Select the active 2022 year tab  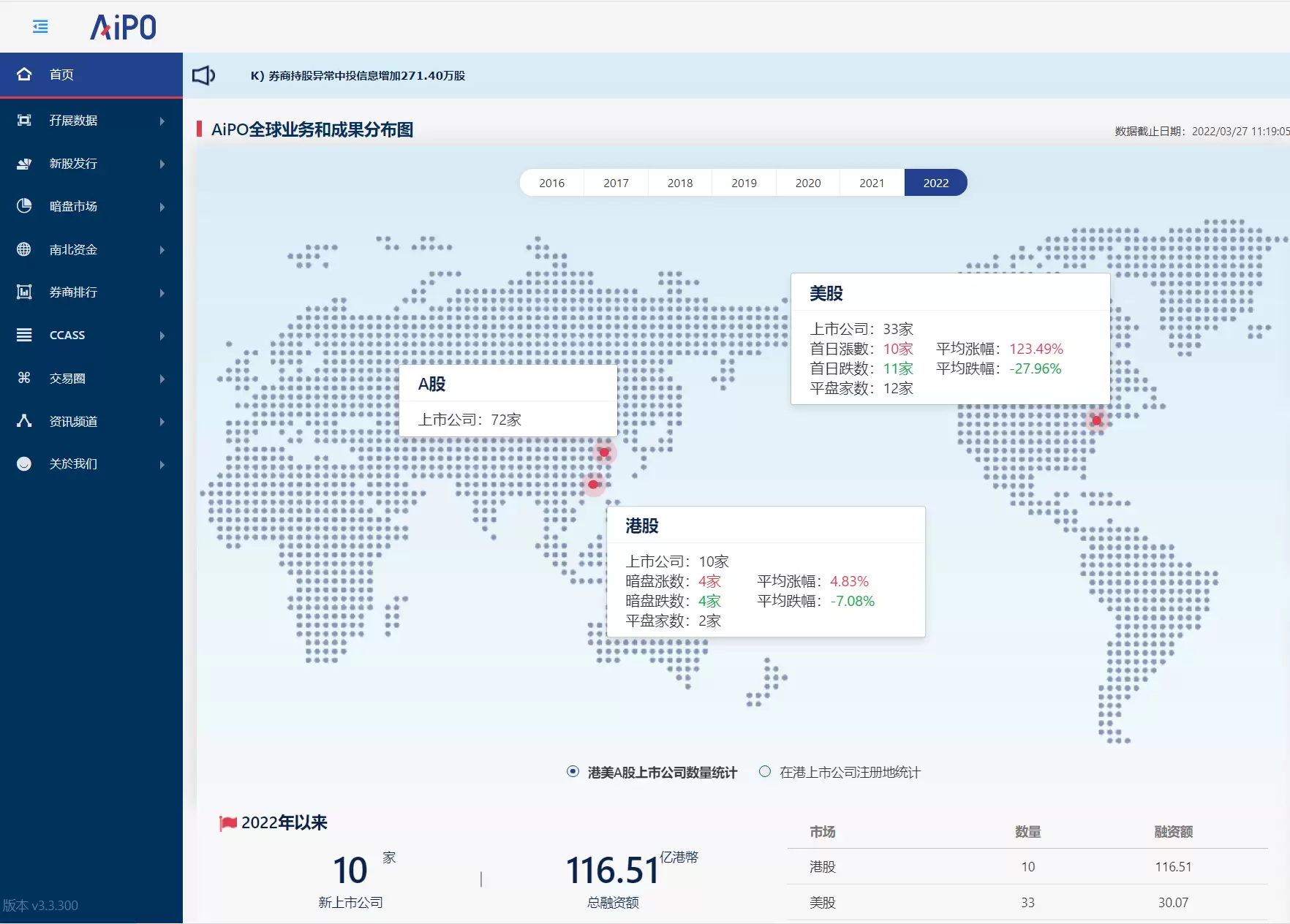pos(936,183)
